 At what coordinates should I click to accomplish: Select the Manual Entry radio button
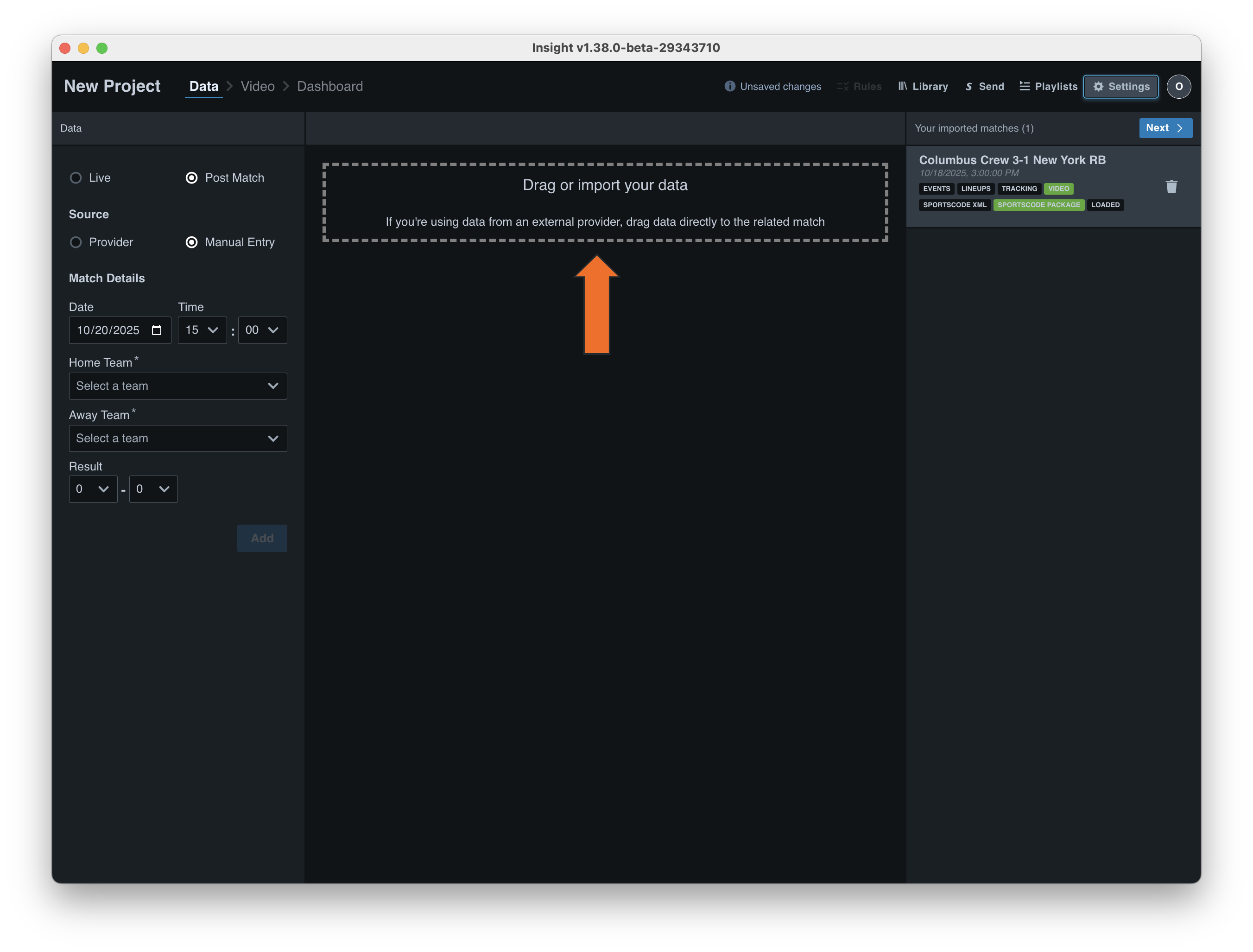[x=191, y=242]
